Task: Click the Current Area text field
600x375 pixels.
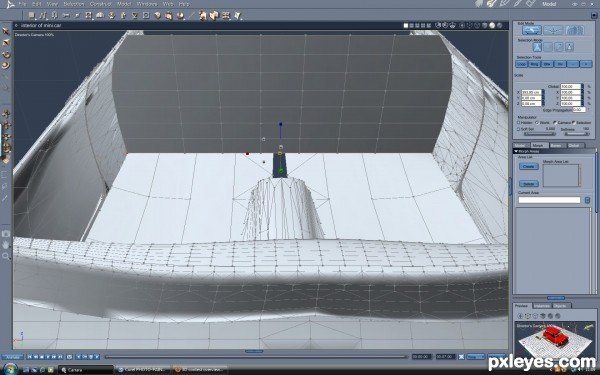Action: [549, 200]
